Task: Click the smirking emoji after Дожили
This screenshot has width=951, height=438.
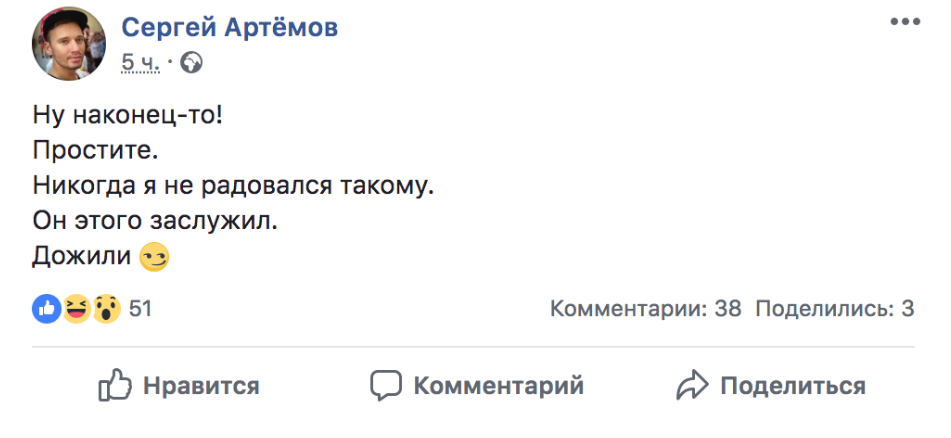Action: [154, 257]
